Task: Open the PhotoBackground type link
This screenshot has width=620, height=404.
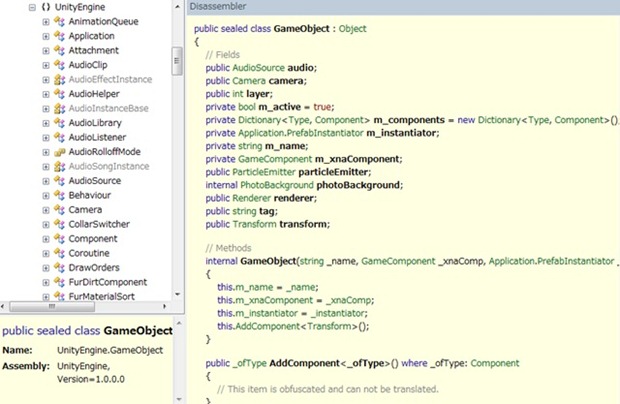Action: point(277,185)
